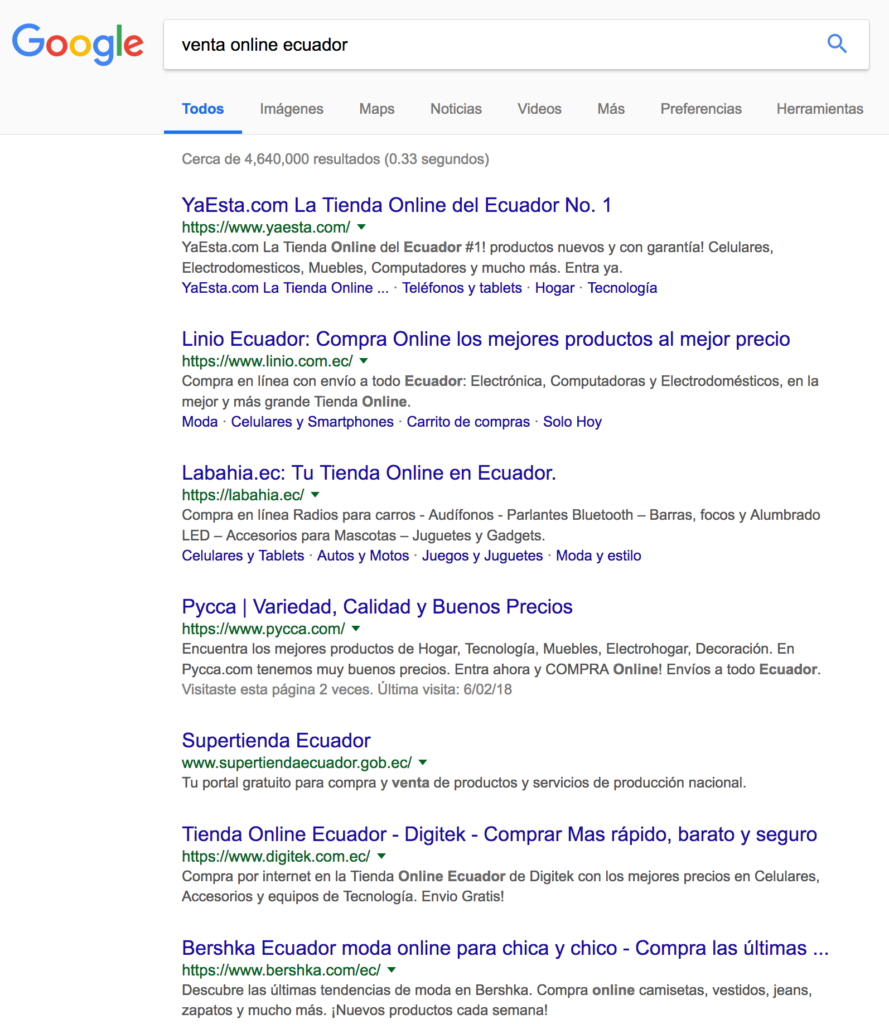Open Linio sitelink 'Moda'
This screenshot has height=1024, width=889.
click(199, 422)
